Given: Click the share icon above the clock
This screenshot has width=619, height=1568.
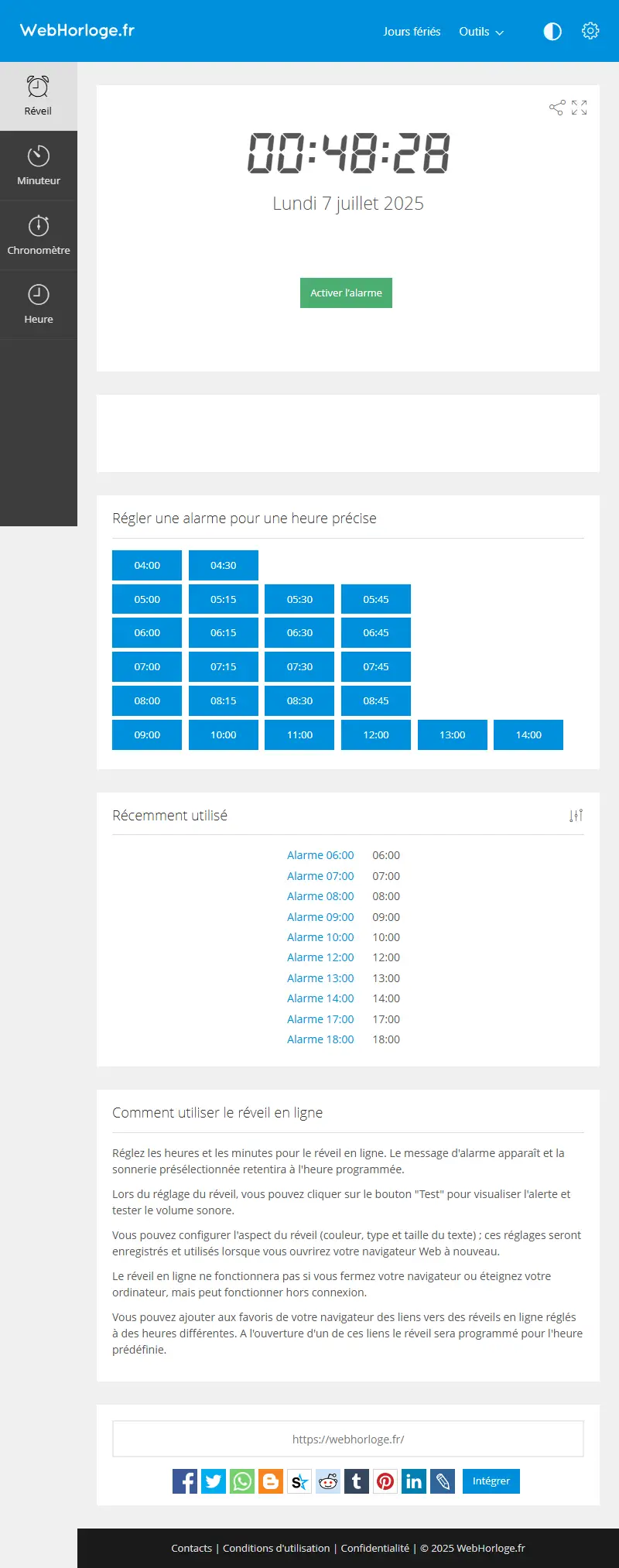Looking at the screenshot, I should 557,108.
